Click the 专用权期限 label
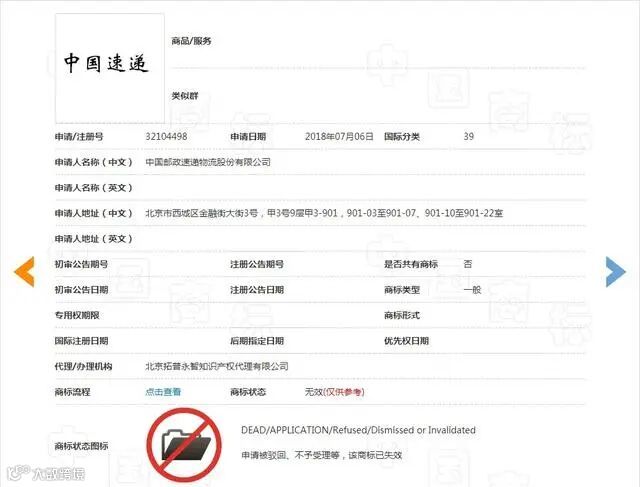Image resolution: width=640 pixels, height=487 pixels. tap(77, 315)
